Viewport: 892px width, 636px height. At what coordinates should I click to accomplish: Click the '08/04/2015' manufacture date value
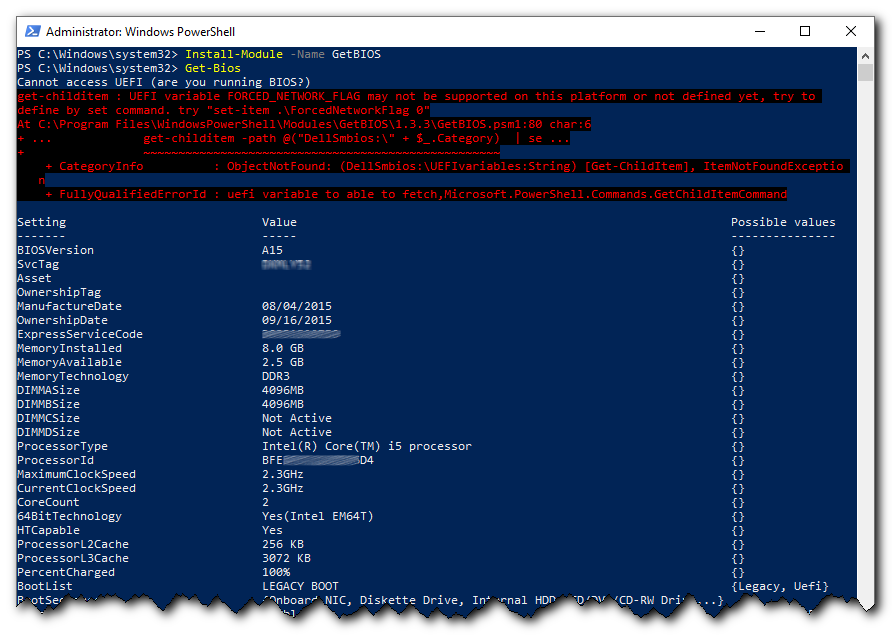point(296,306)
